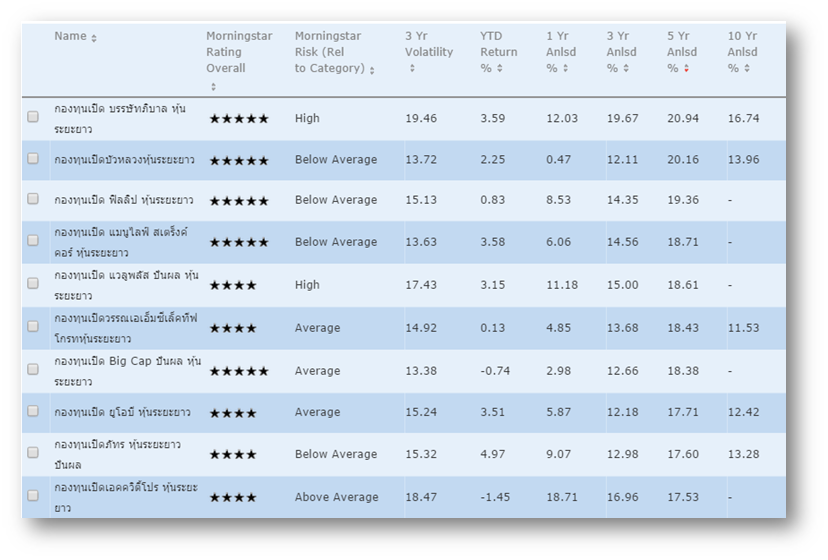
Task: Select checkbox for กองทุนเปิดบัวหลวงหุ้นระยะยาว
Action: point(33,159)
